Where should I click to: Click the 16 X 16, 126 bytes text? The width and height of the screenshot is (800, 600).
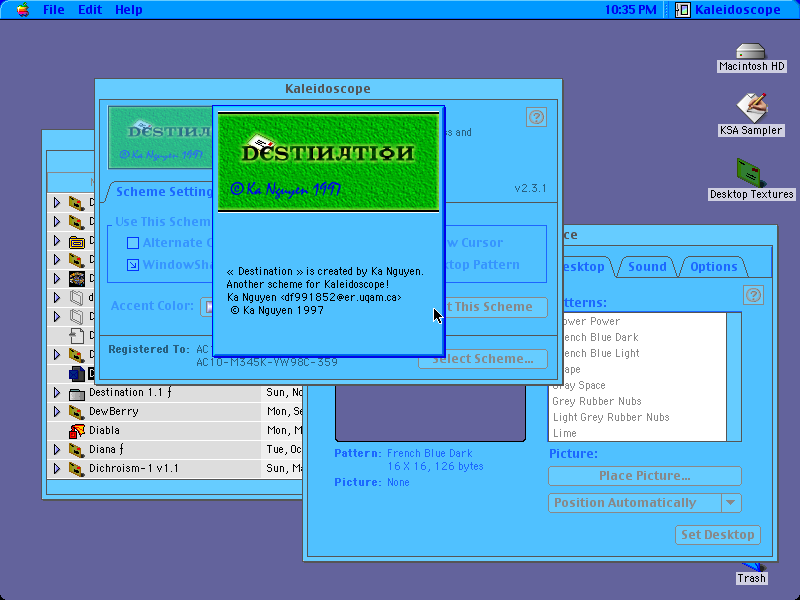435,466
